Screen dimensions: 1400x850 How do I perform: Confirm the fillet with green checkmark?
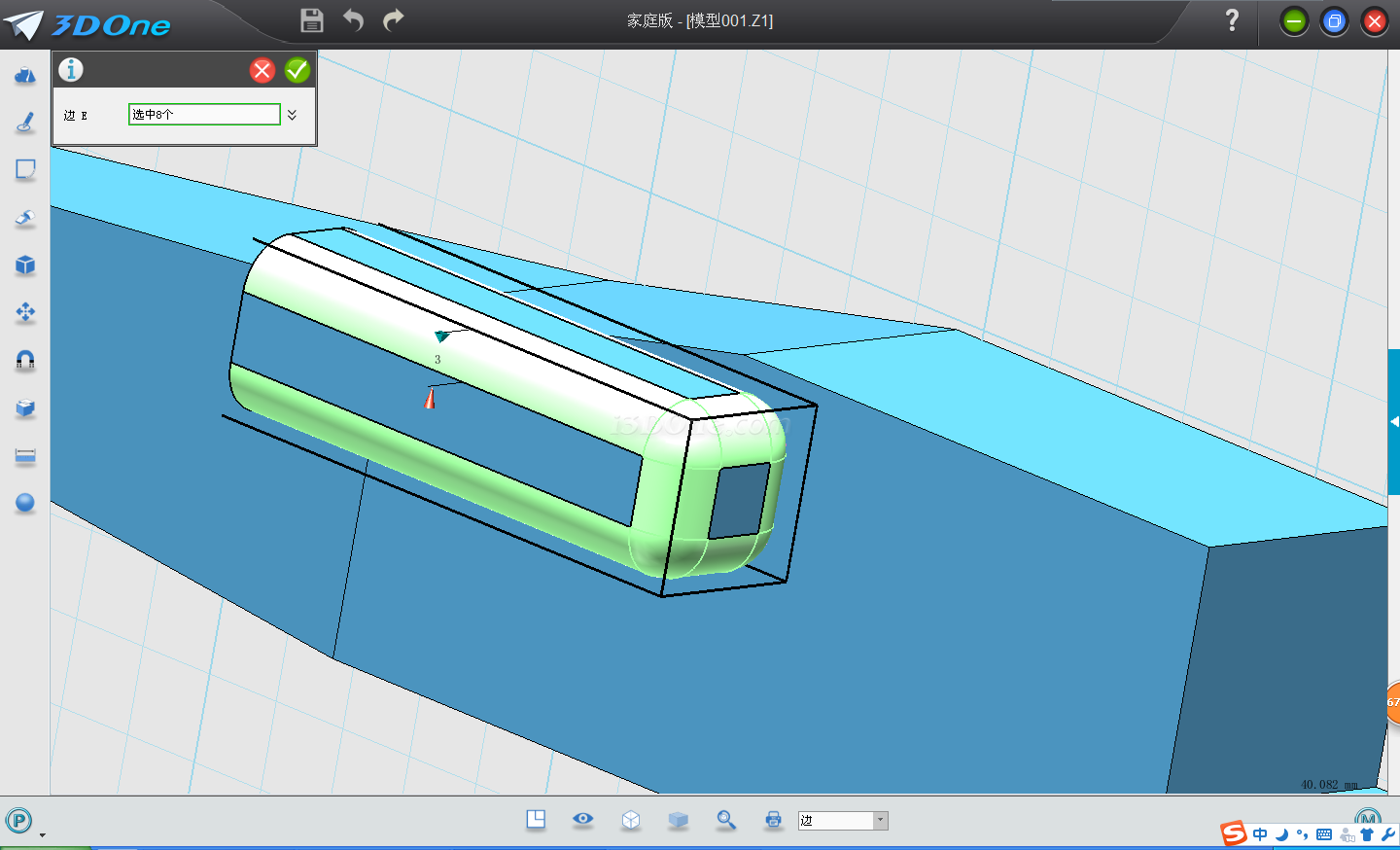[x=297, y=70]
